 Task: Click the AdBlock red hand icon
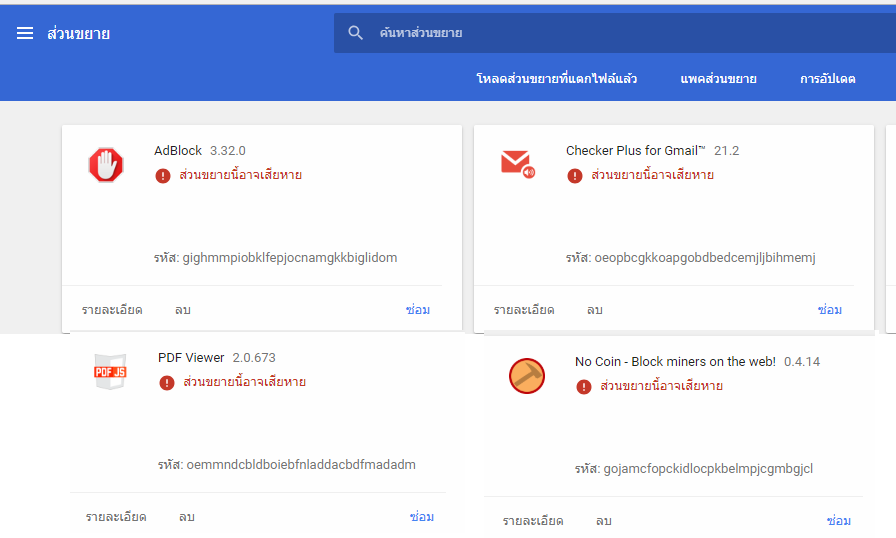[106, 165]
